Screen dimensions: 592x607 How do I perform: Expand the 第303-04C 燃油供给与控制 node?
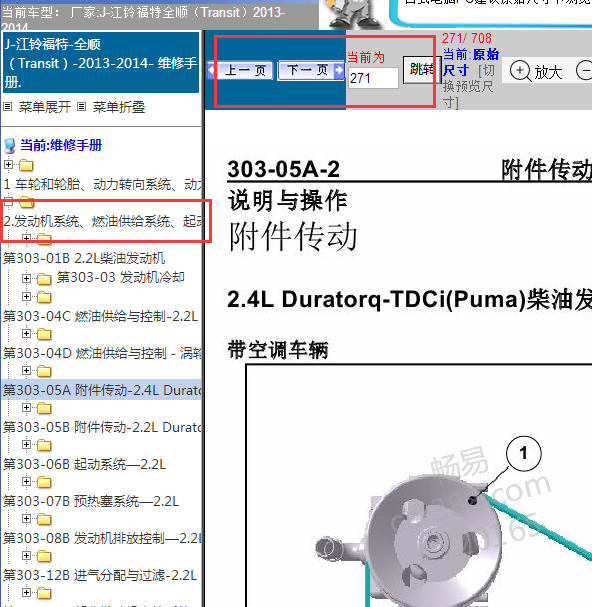(26, 297)
